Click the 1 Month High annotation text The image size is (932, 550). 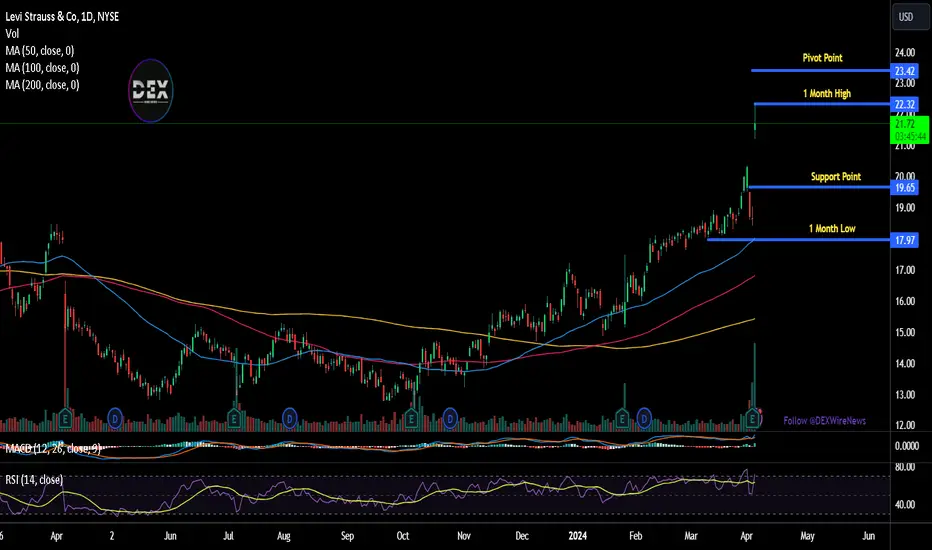pos(827,93)
